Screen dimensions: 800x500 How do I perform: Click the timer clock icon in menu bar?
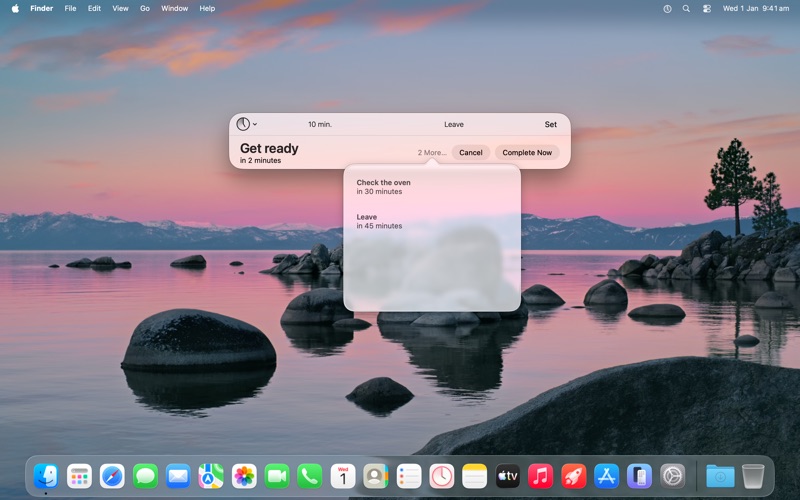tap(667, 9)
